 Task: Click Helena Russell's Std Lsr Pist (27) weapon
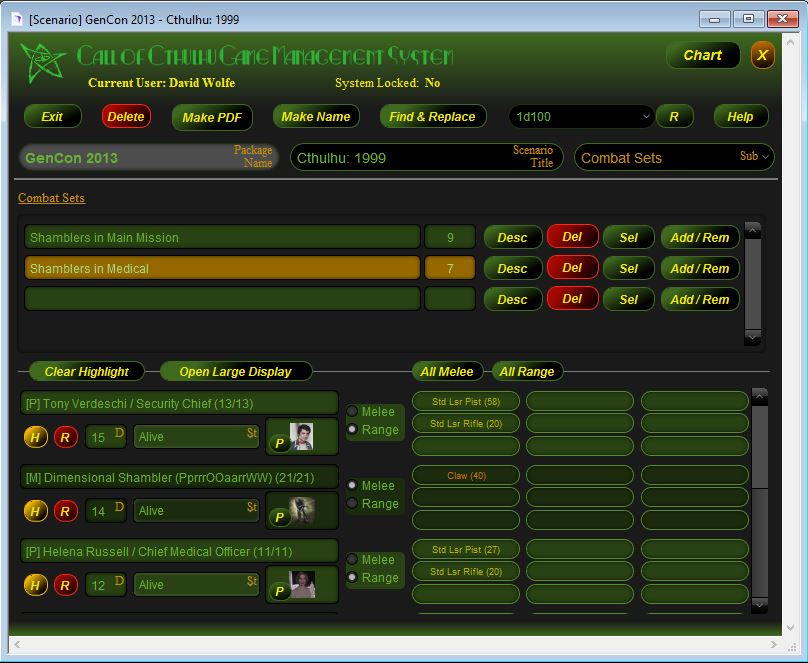coord(466,550)
